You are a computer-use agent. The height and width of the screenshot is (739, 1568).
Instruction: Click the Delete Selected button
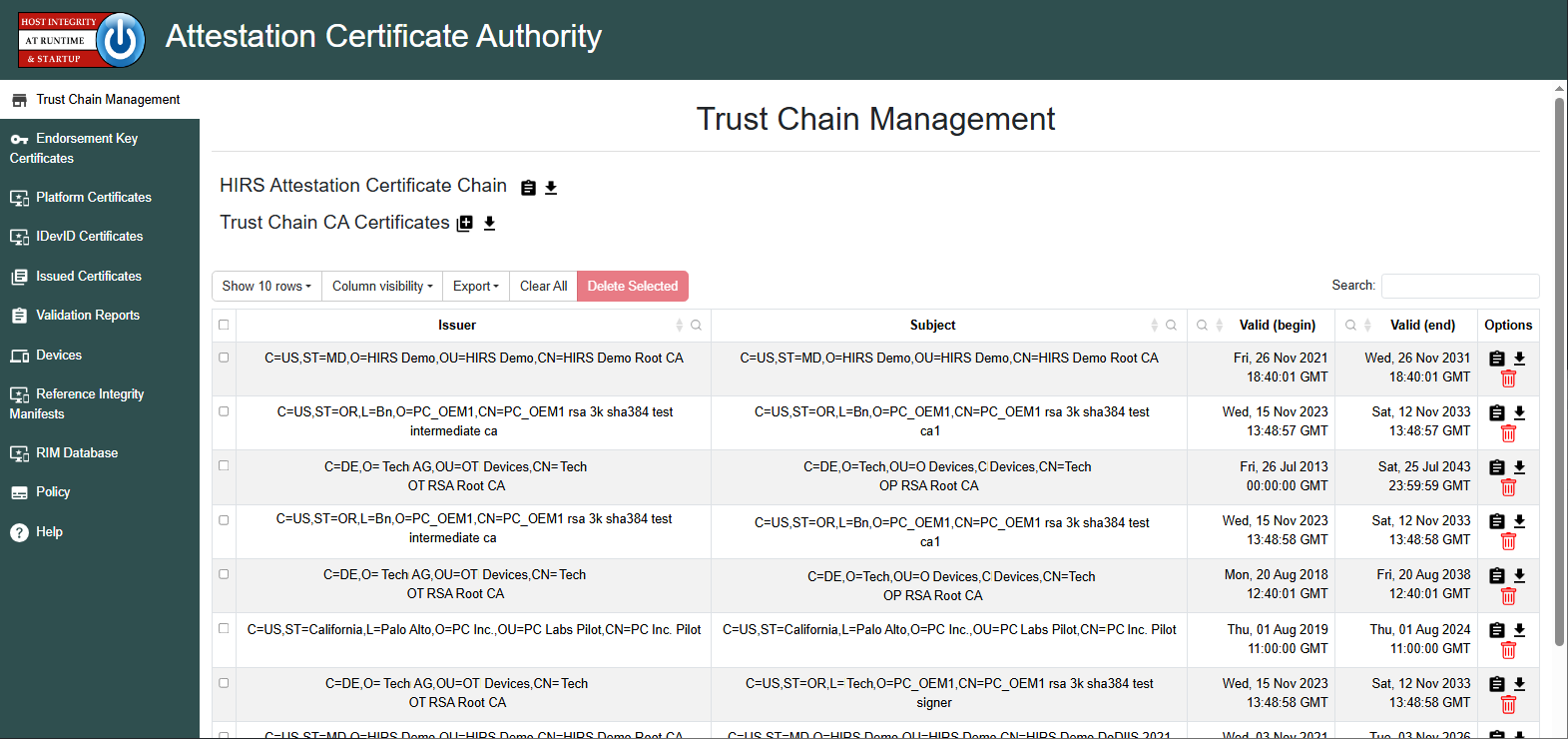[x=633, y=287]
